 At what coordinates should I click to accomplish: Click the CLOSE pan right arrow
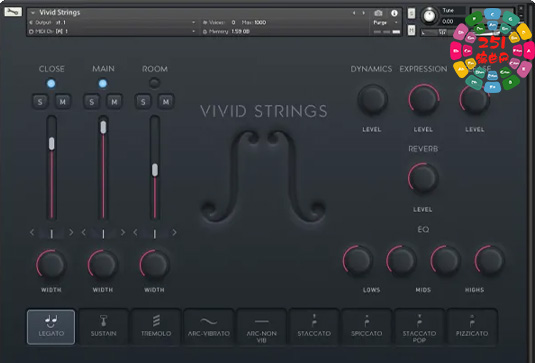pos(71,233)
